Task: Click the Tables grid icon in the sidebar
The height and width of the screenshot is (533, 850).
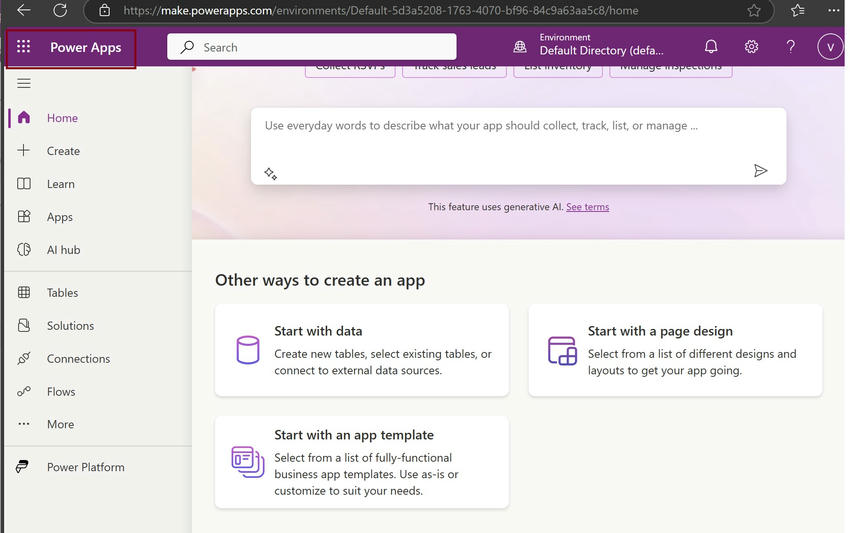Action: tap(24, 292)
